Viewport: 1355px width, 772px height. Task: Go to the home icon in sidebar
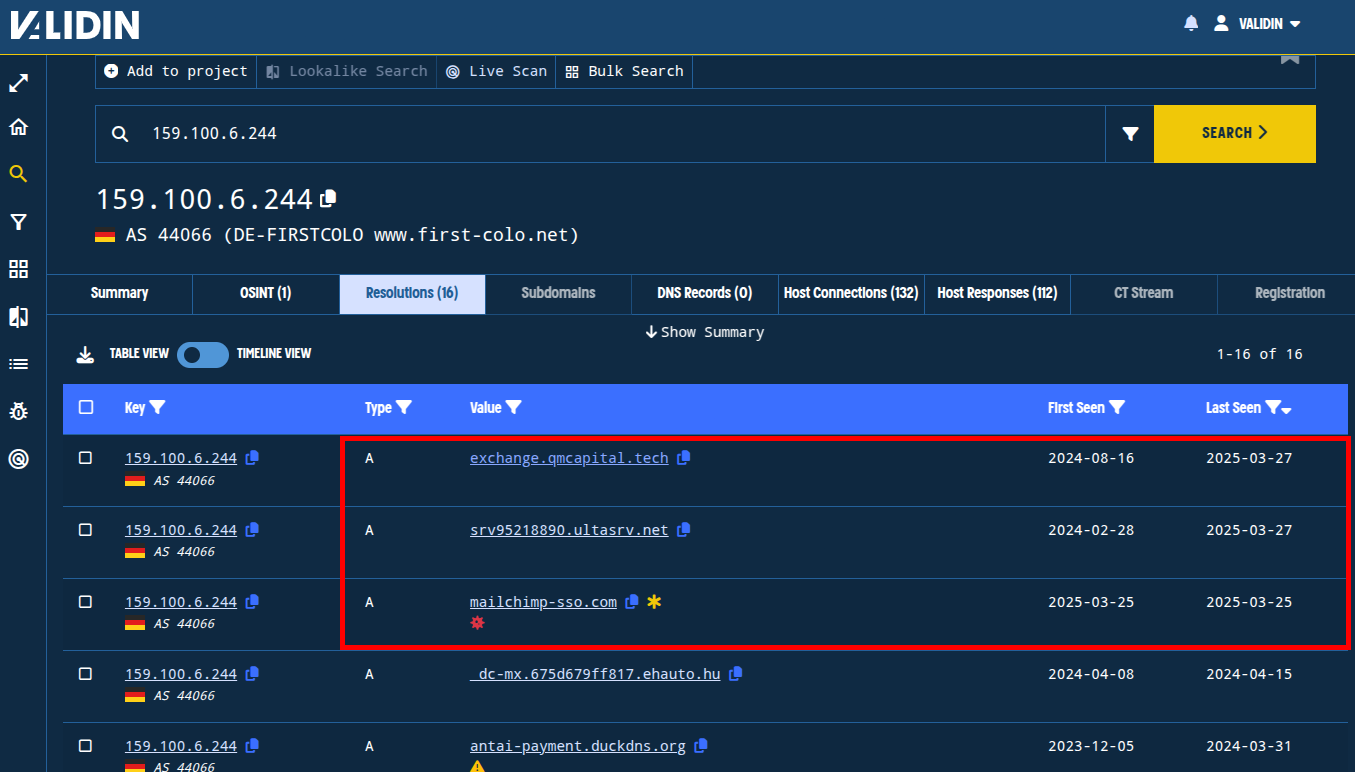(18, 127)
